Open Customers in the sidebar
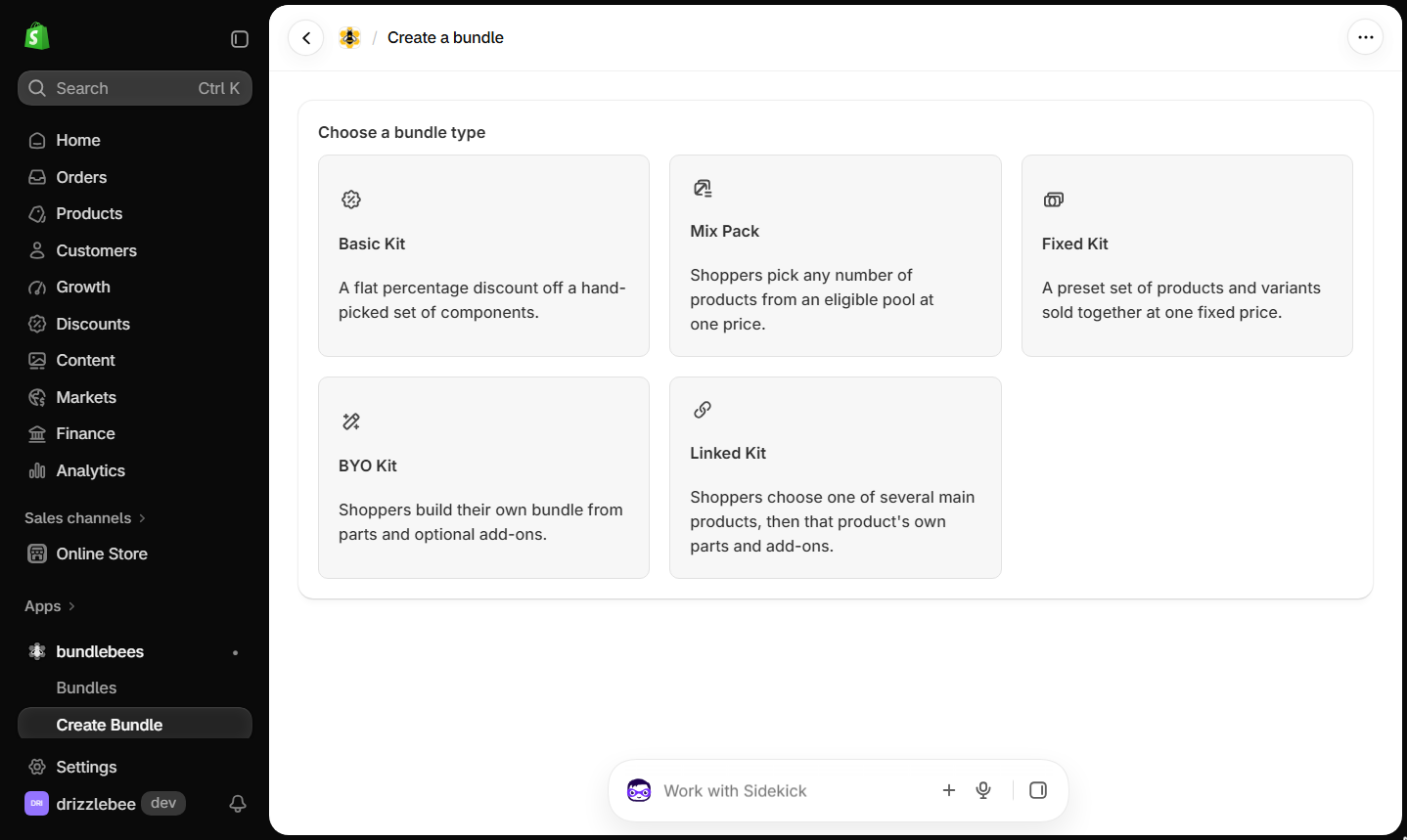The image size is (1407, 840). [x=135, y=250]
